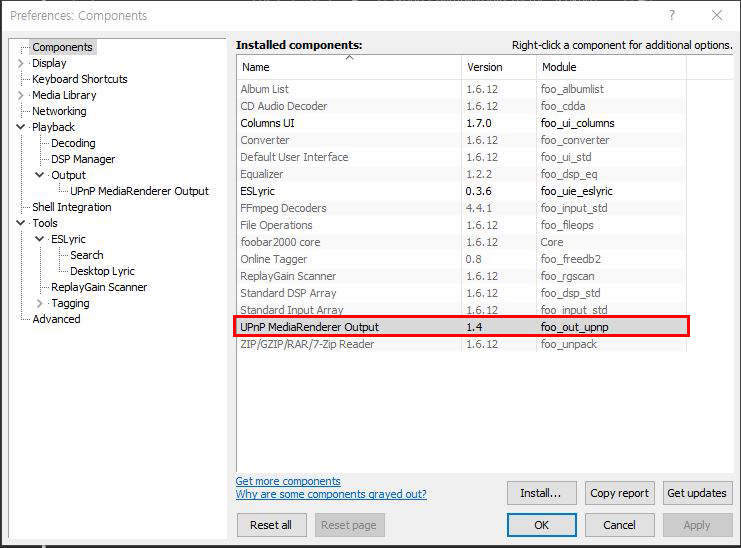Select Components in the preferences tree
The height and width of the screenshot is (548, 741).
(62, 47)
